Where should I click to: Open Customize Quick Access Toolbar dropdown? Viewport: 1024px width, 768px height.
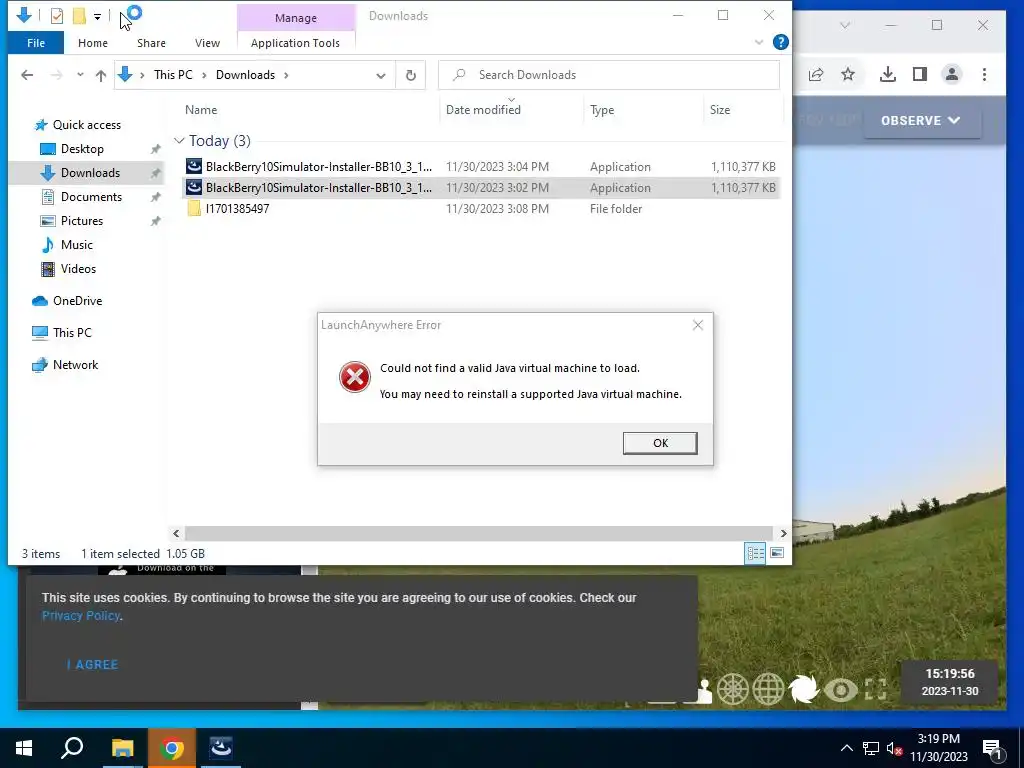tap(97, 16)
